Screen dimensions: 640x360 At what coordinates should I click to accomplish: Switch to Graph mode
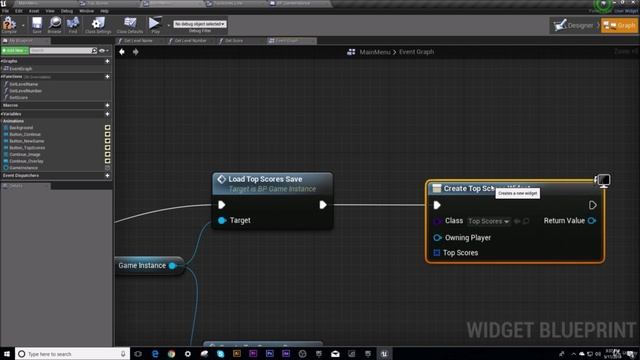(620, 25)
